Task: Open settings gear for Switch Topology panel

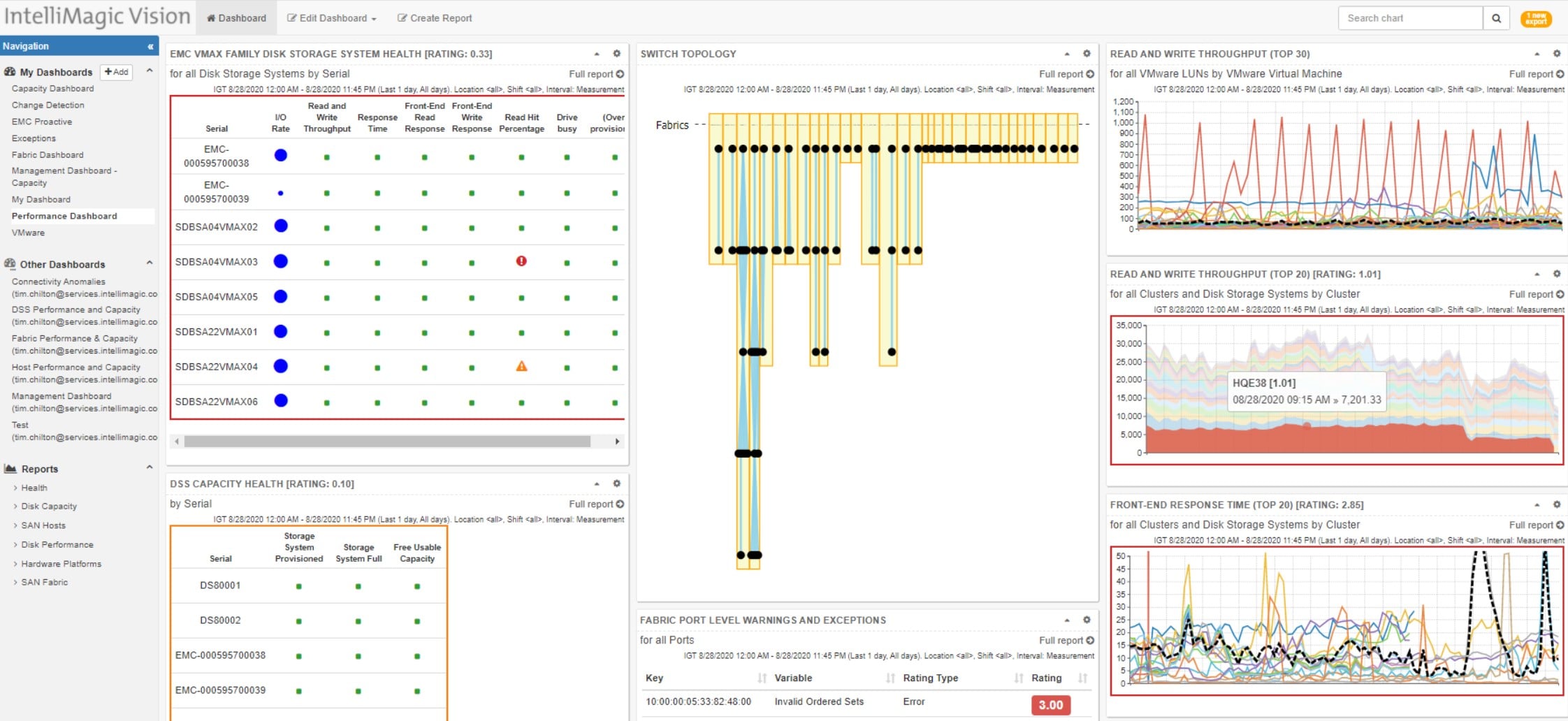Action: [x=1087, y=54]
